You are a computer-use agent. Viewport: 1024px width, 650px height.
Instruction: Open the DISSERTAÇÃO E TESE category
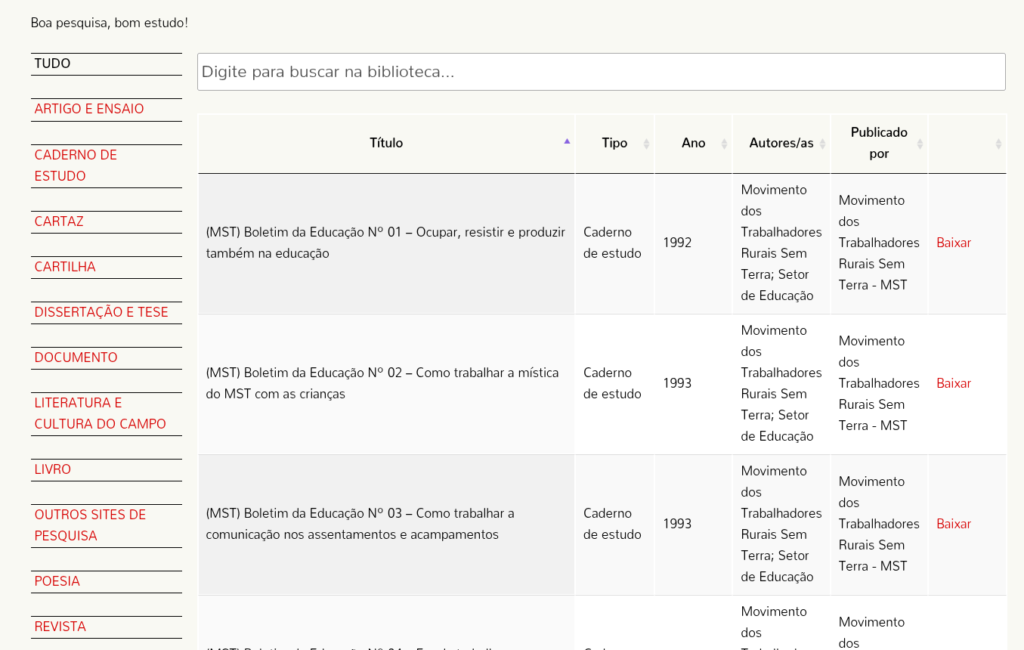click(101, 312)
